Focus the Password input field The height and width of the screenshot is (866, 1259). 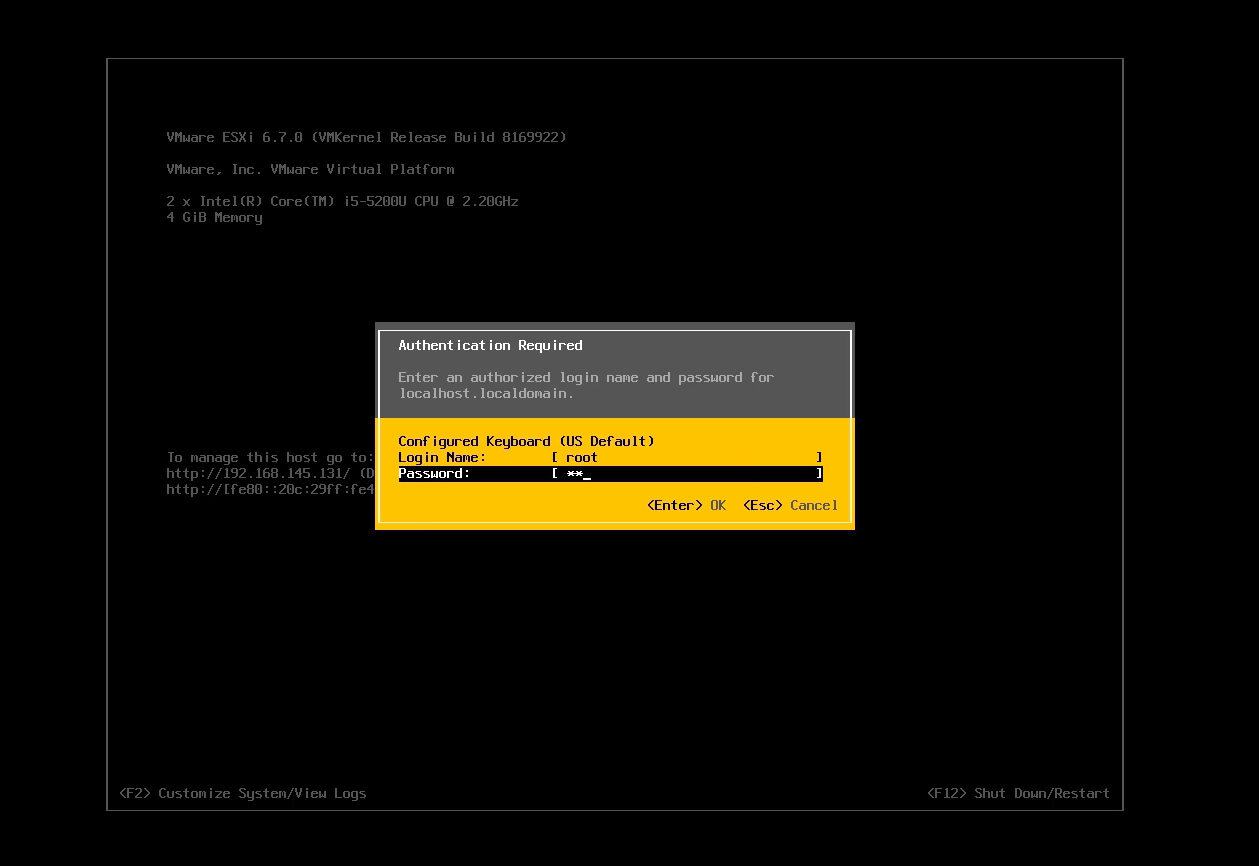click(x=687, y=473)
